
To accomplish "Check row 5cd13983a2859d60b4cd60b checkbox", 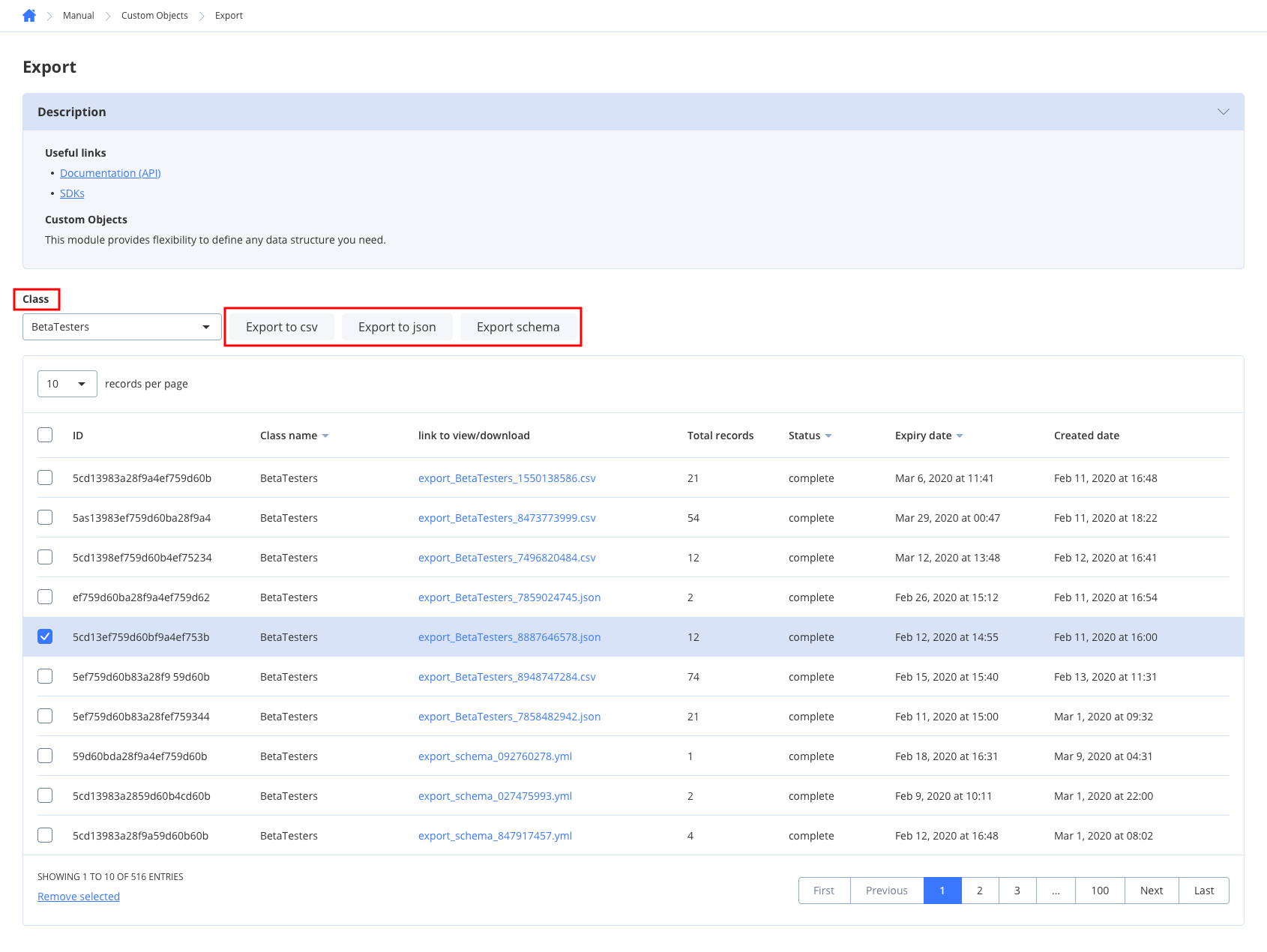I will (45, 795).
